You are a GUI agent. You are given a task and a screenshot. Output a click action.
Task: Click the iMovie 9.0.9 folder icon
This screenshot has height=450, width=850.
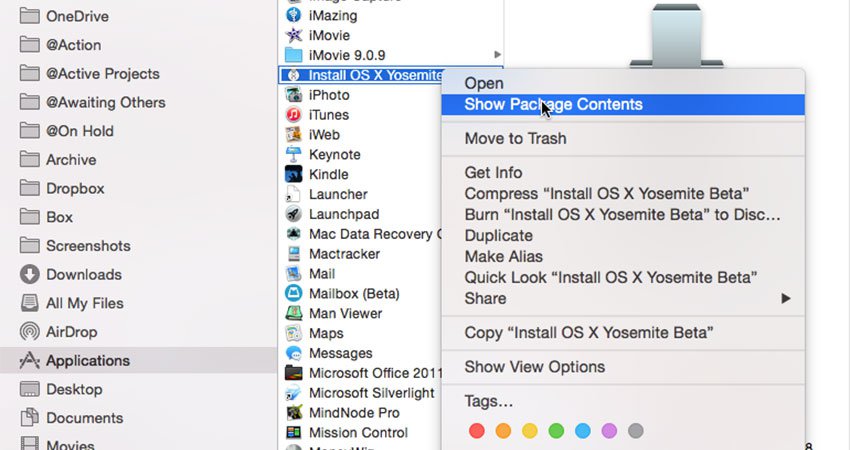[x=293, y=55]
